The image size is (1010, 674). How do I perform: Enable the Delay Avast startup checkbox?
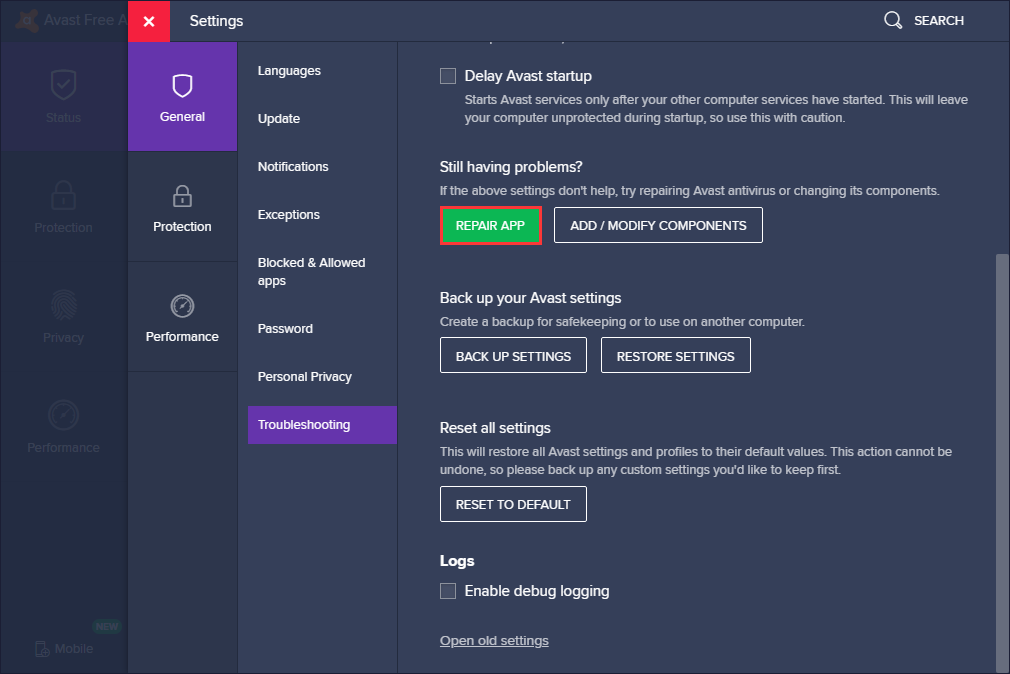tap(448, 76)
